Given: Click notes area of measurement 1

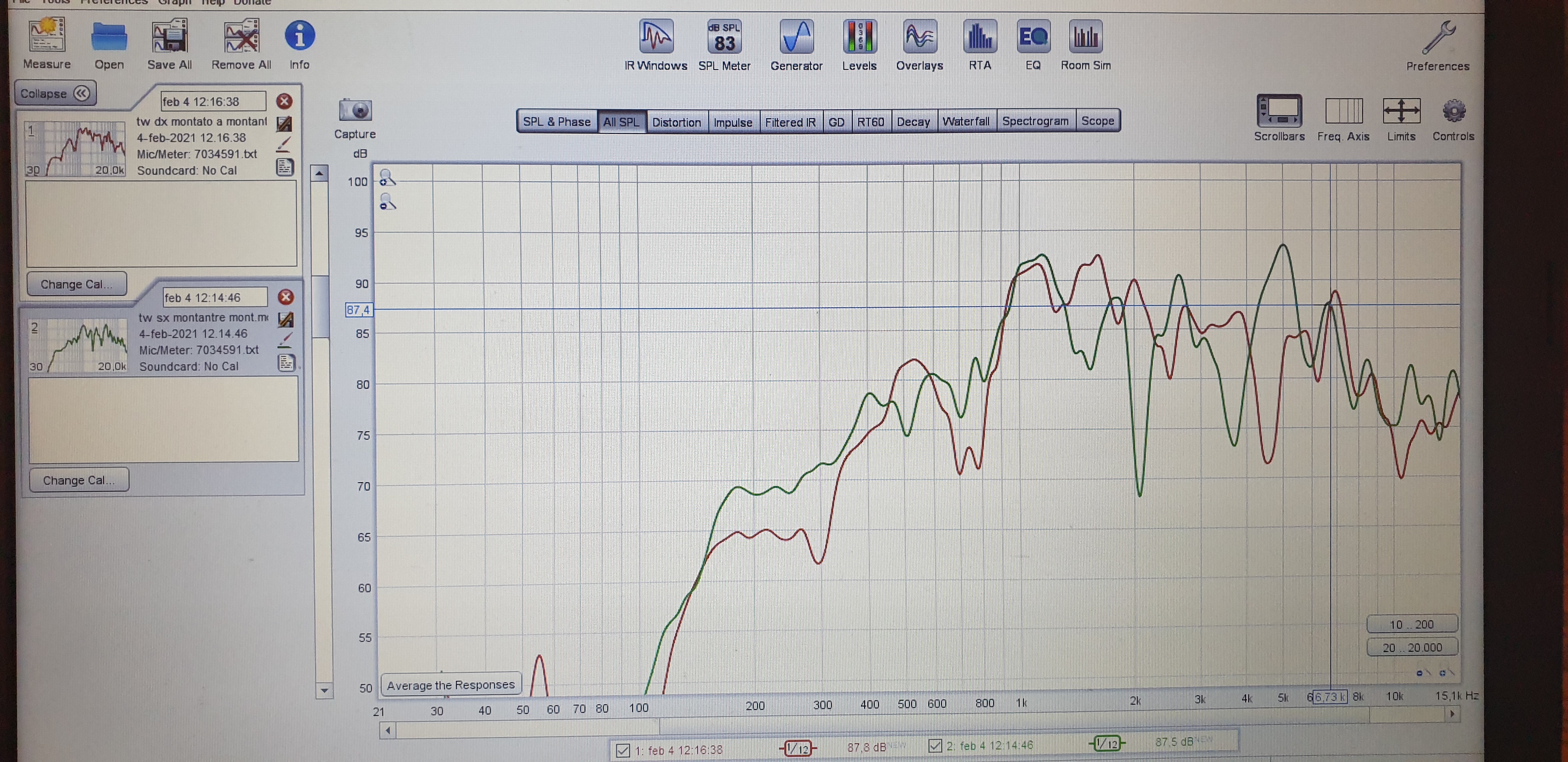Looking at the screenshot, I should click(161, 224).
